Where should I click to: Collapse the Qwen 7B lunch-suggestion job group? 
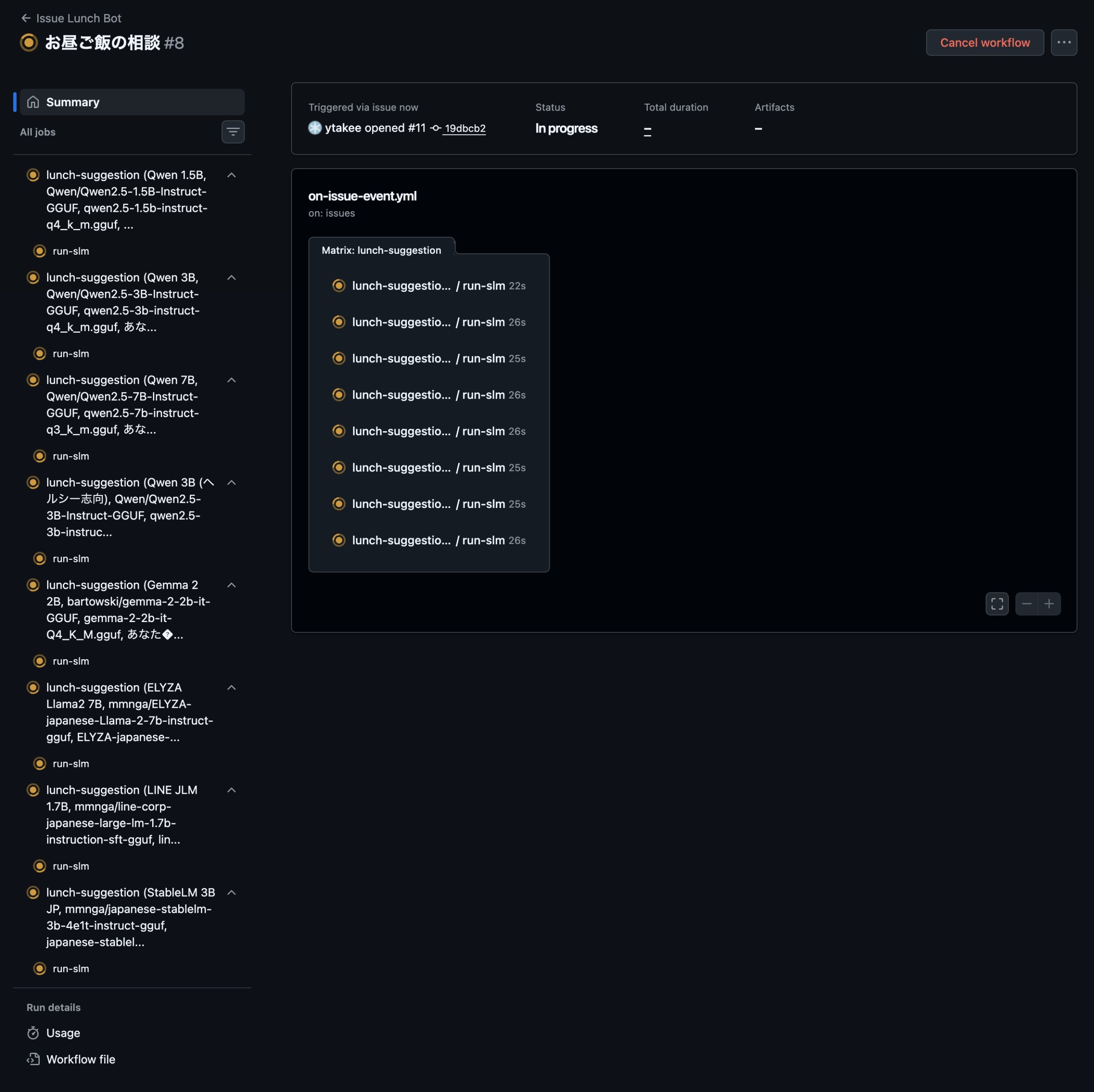pyautogui.click(x=232, y=380)
